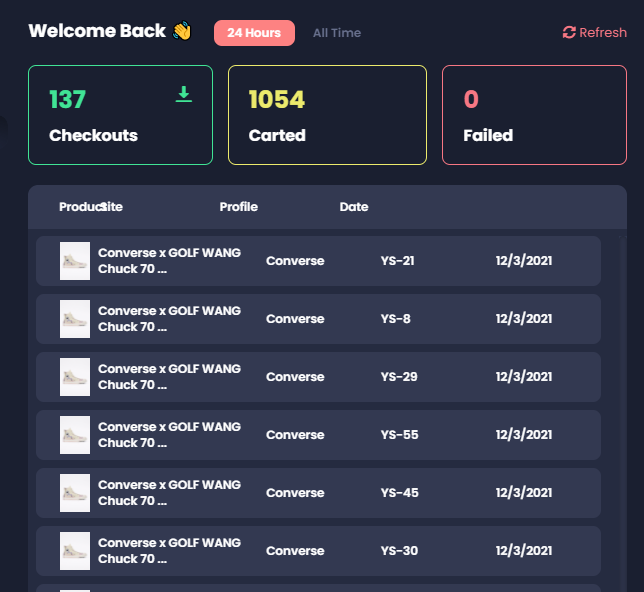Select product name in YS-30 row
Screen dimensions: 644x592
tap(169, 551)
